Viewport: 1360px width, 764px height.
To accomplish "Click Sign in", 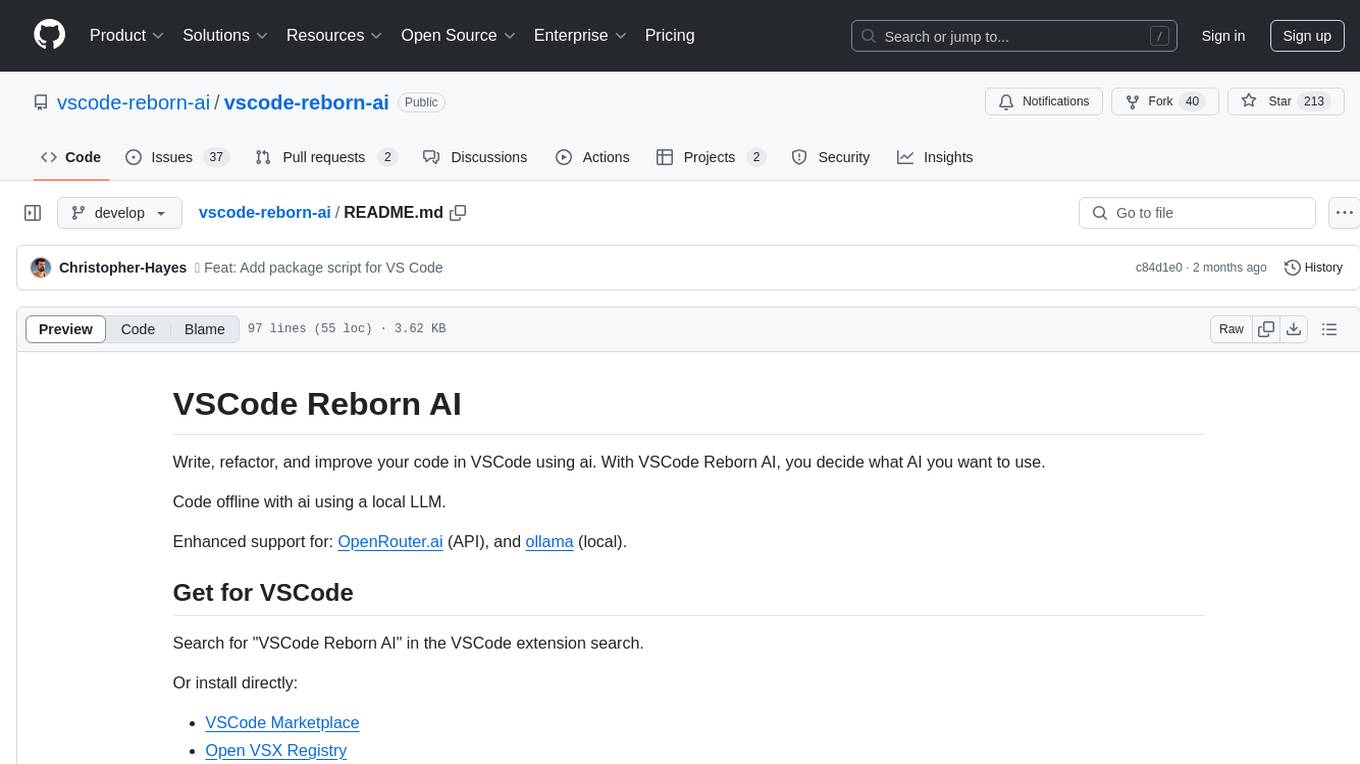I will [1223, 36].
